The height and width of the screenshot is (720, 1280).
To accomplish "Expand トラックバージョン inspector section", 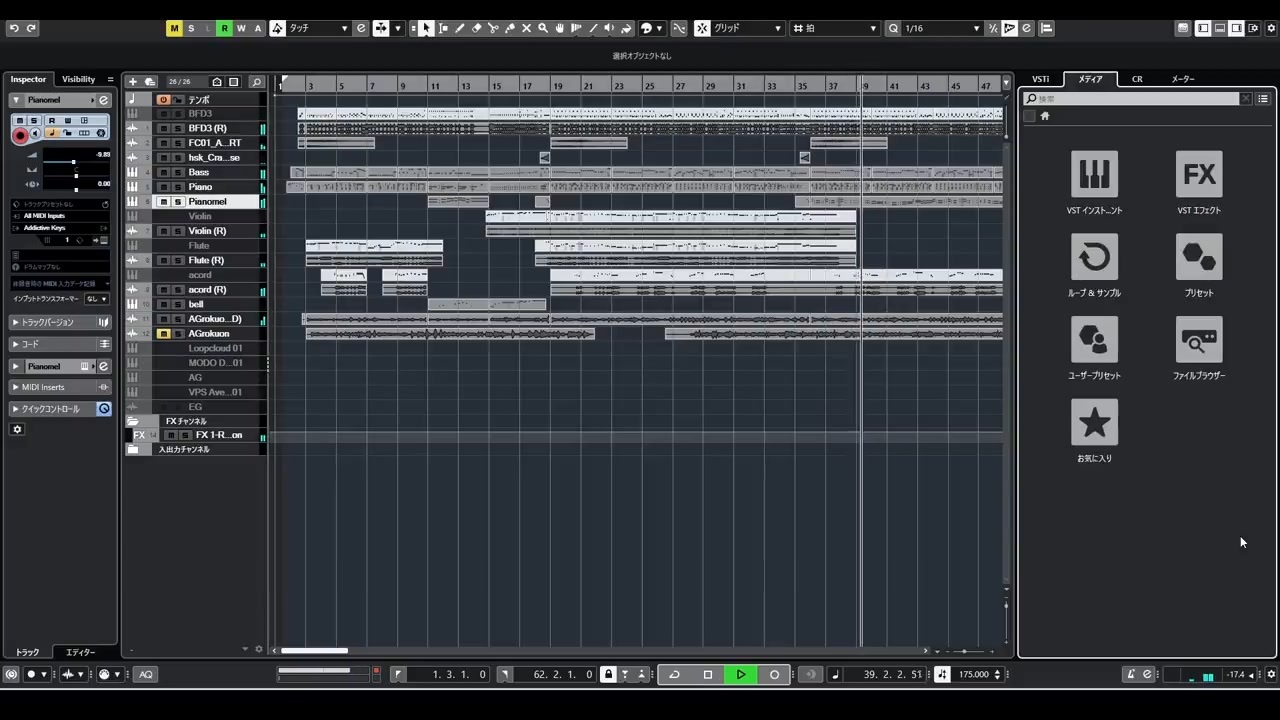I will pos(60,322).
